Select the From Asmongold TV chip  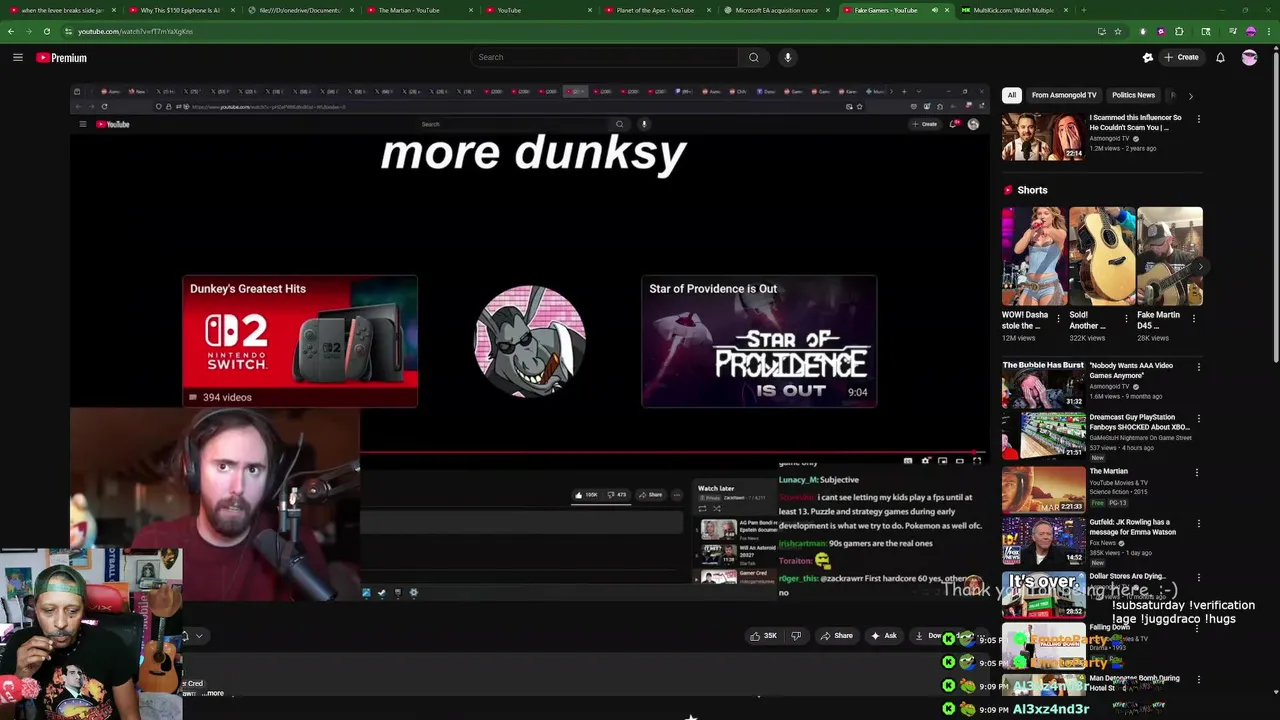point(1064,95)
